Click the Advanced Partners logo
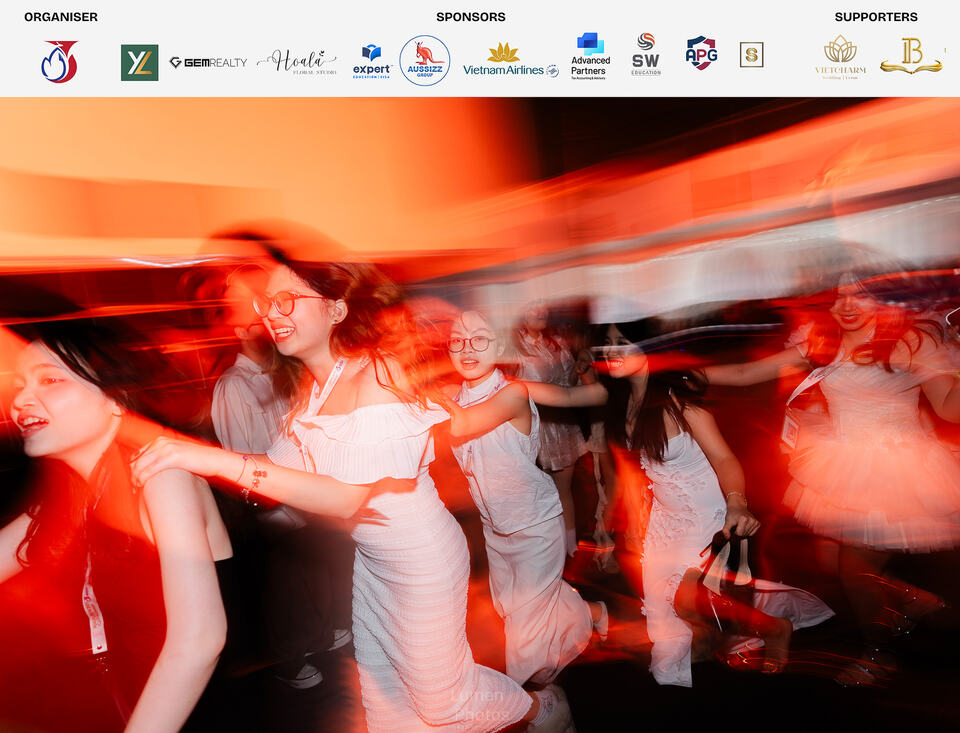960x733 pixels. coord(590,56)
